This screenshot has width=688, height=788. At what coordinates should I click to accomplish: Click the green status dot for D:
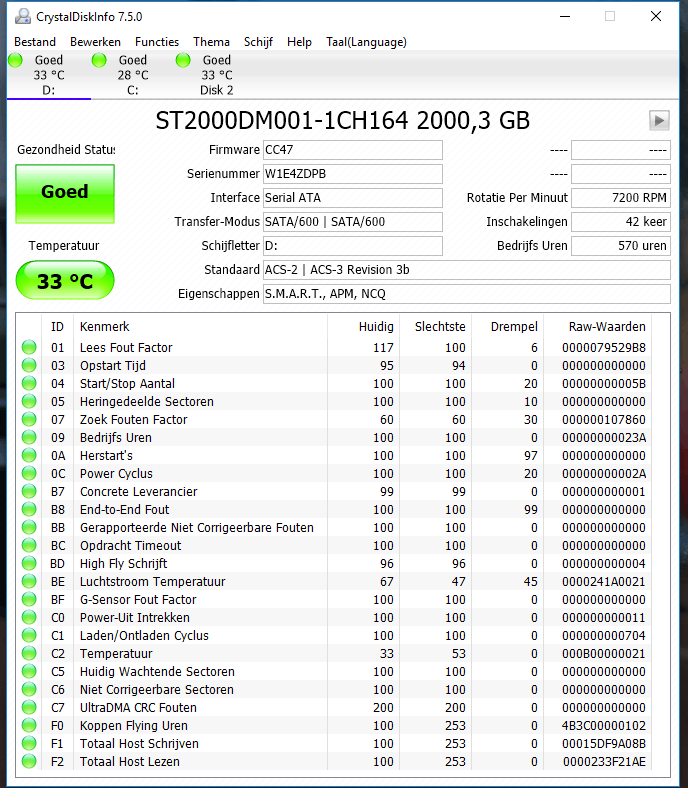coord(16,60)
